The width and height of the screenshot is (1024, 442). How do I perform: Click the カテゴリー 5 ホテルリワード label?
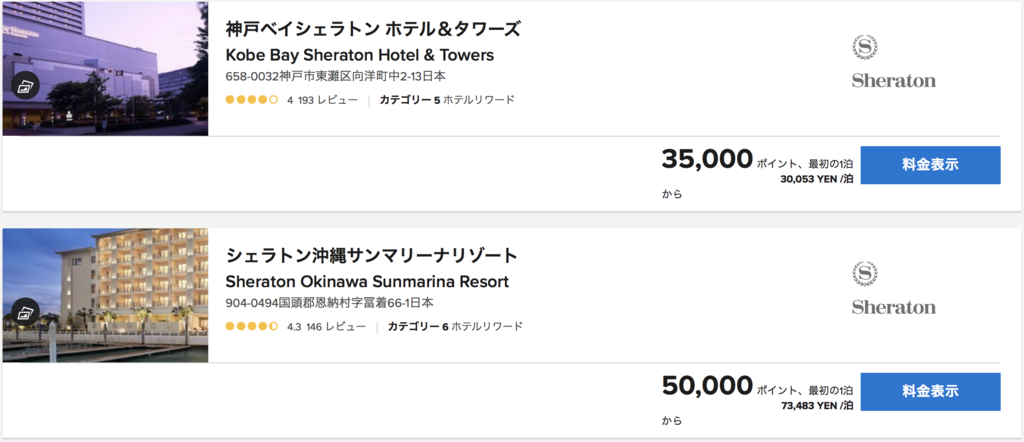[447, 101]
